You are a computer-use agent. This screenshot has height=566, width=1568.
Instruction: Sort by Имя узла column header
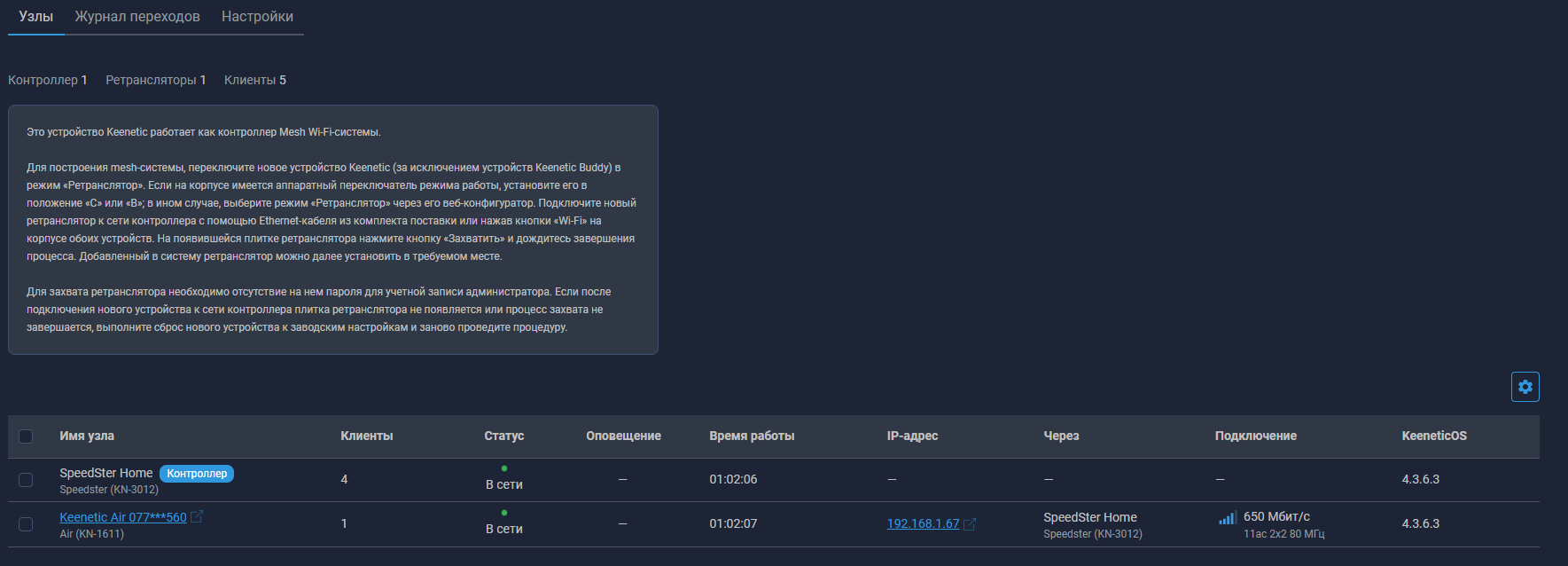point(87,436)
